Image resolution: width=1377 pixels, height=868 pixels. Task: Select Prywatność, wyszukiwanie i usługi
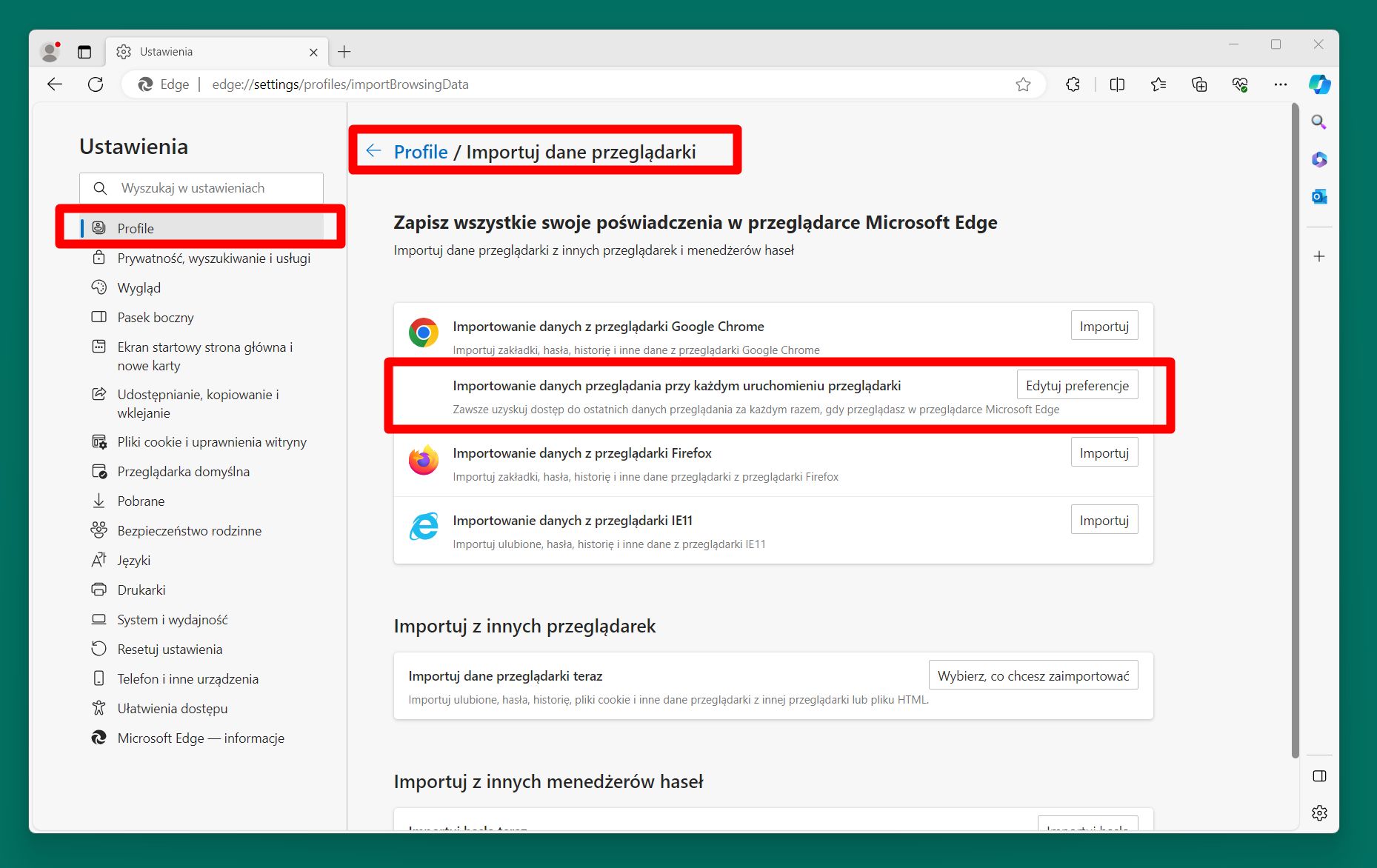213,258
